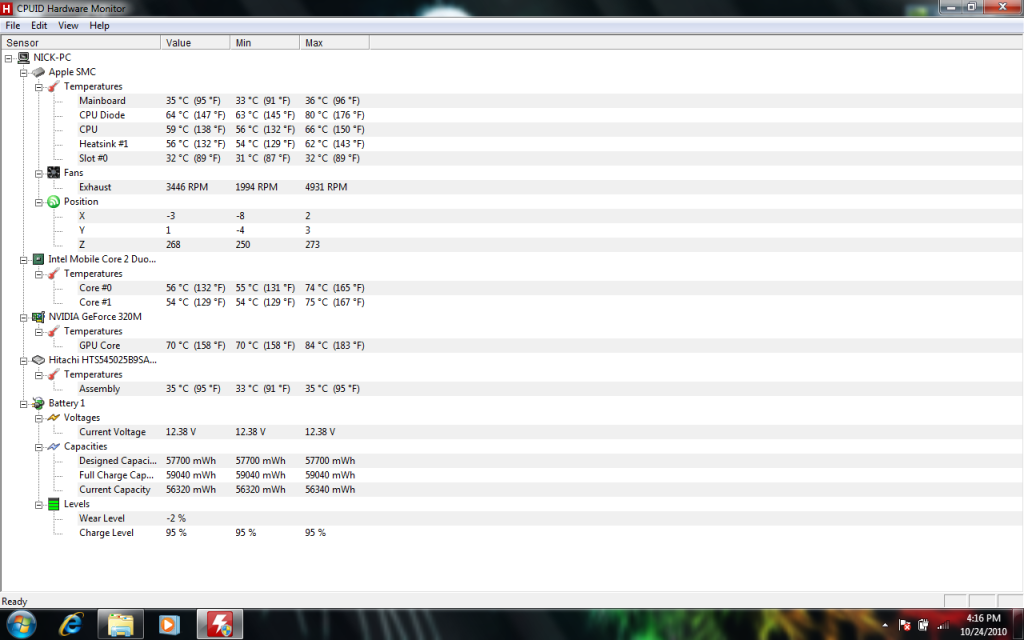This screenshot has width=1024, height=640.
Task: Collapse the Hitachi HTS545025B9SA node
Action: (x=24, y=360)
